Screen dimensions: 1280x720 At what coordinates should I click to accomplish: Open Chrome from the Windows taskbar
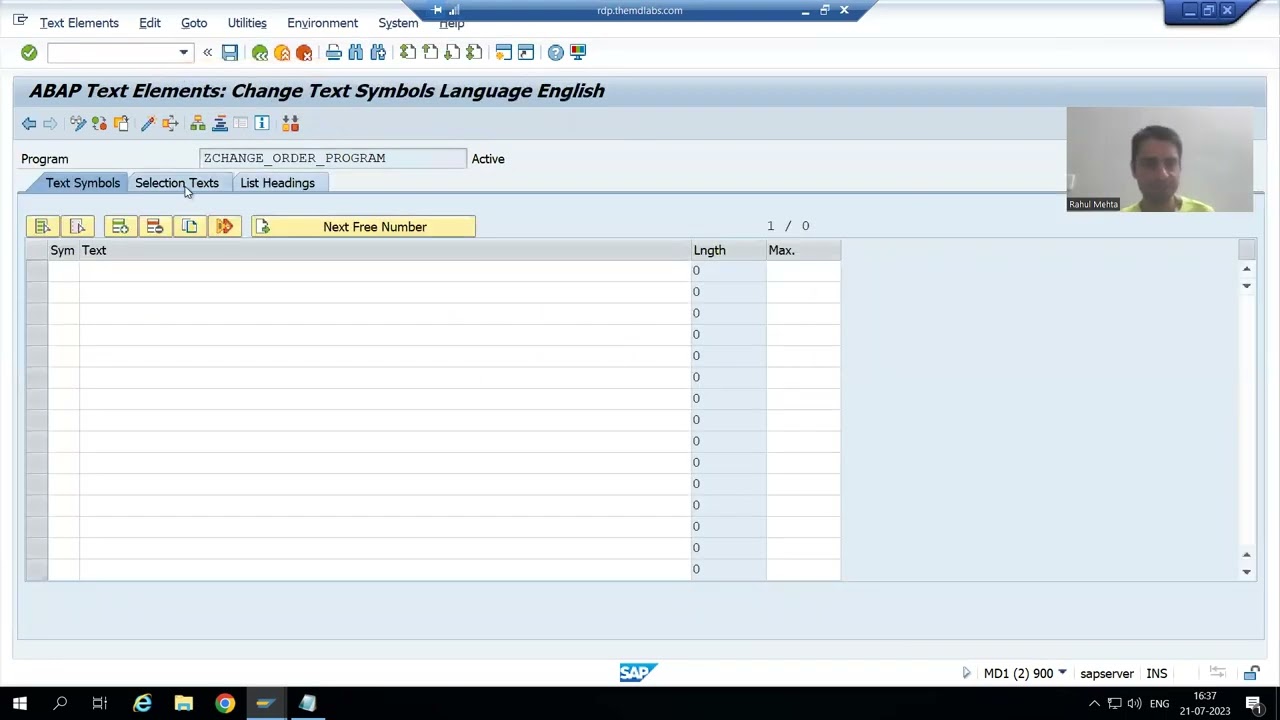[225, 704]
